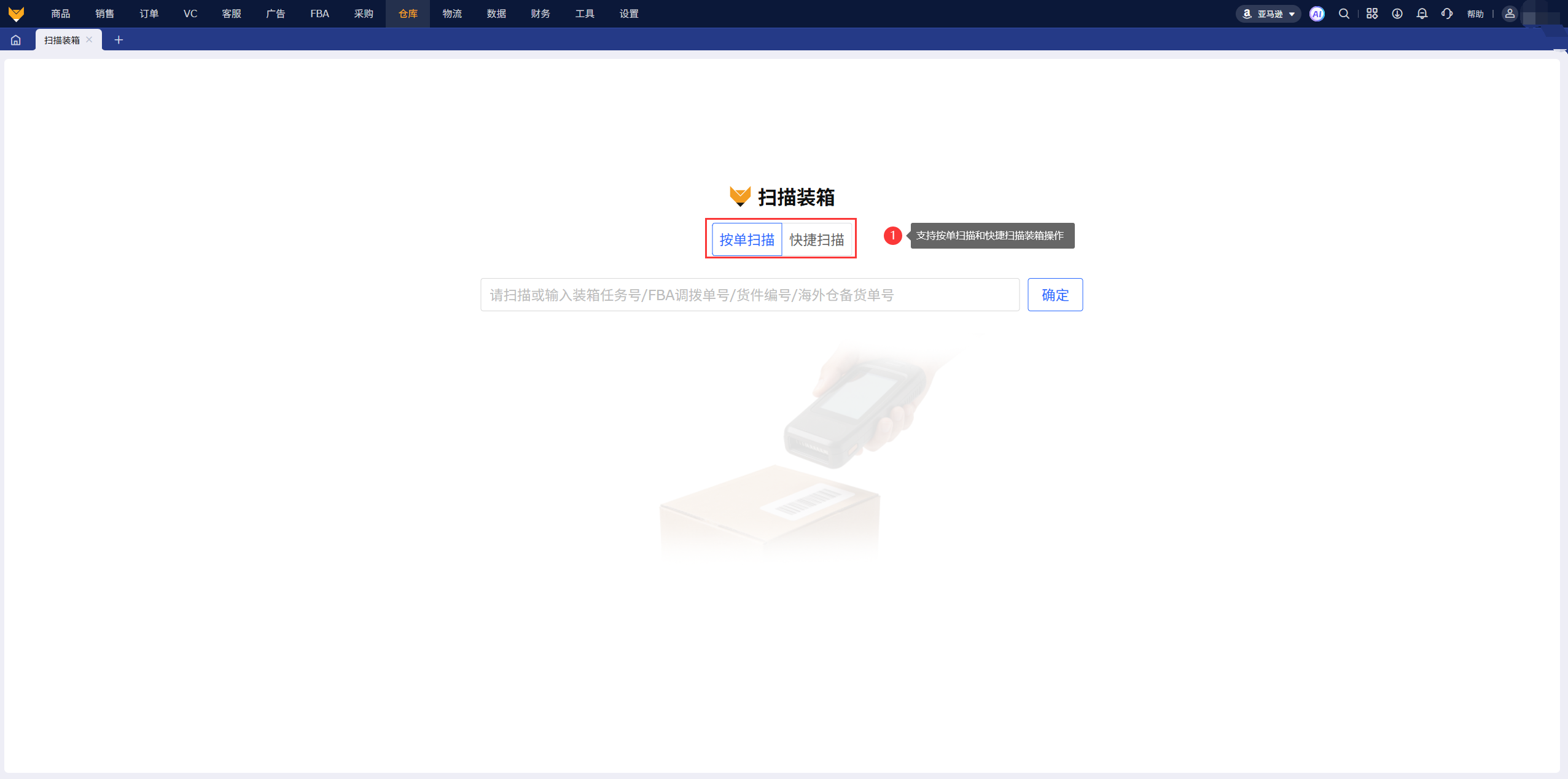The height and width of the screenshot is (779, 1568).
Task: Click the app logo top-left
Action: click(17, 14)
